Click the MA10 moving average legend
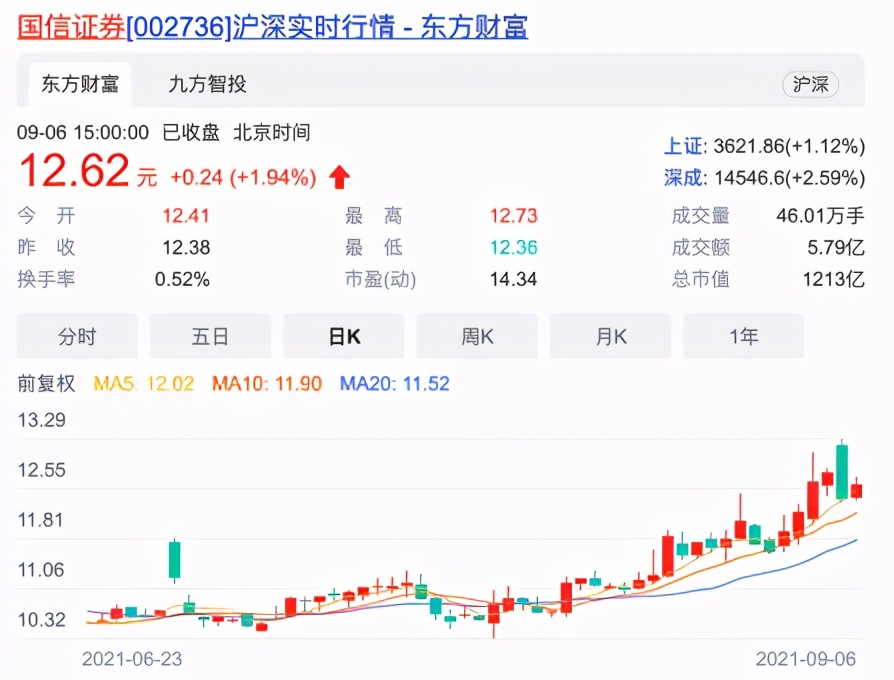The height and width of the screenshot is (680, 894). (267, 383)
